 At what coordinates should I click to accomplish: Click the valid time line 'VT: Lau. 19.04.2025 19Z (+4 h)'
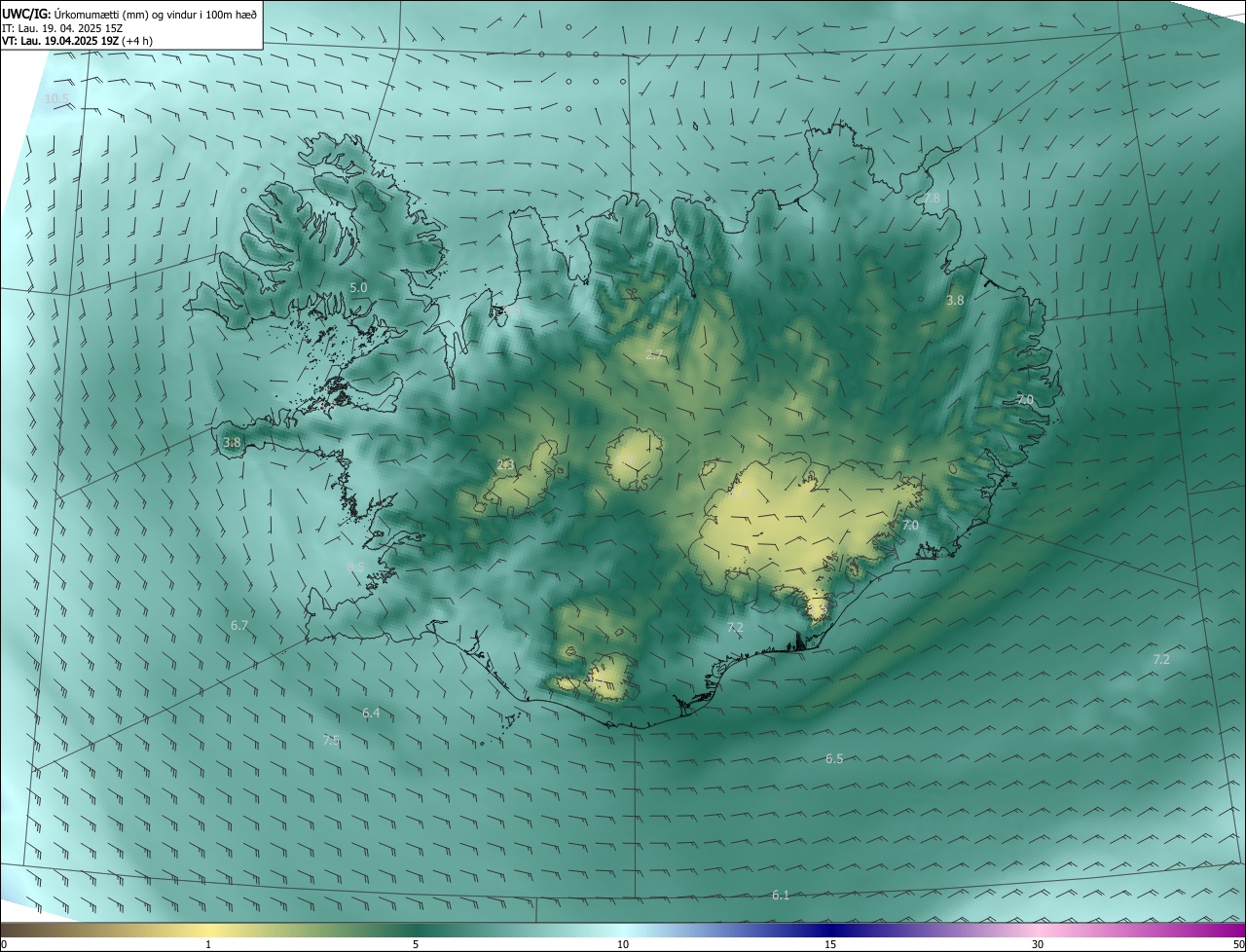tap(77, 41)
